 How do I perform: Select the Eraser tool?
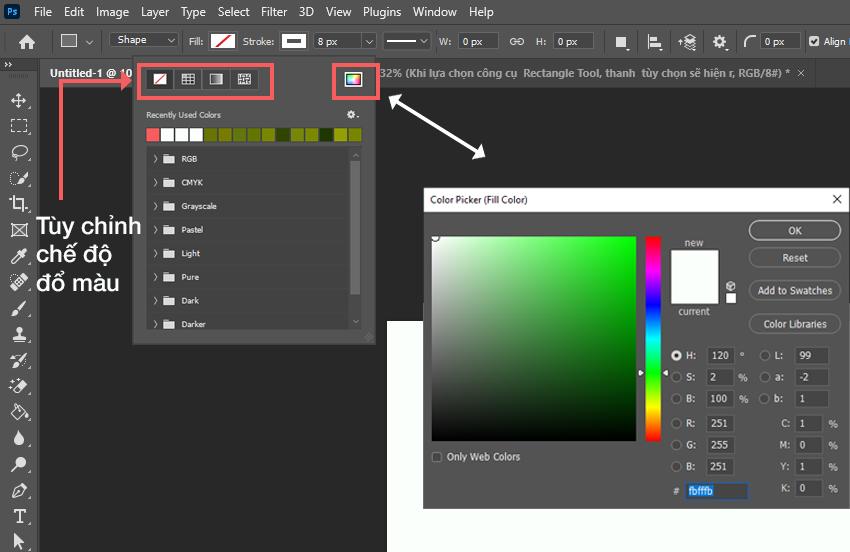[x=19, y=386]
